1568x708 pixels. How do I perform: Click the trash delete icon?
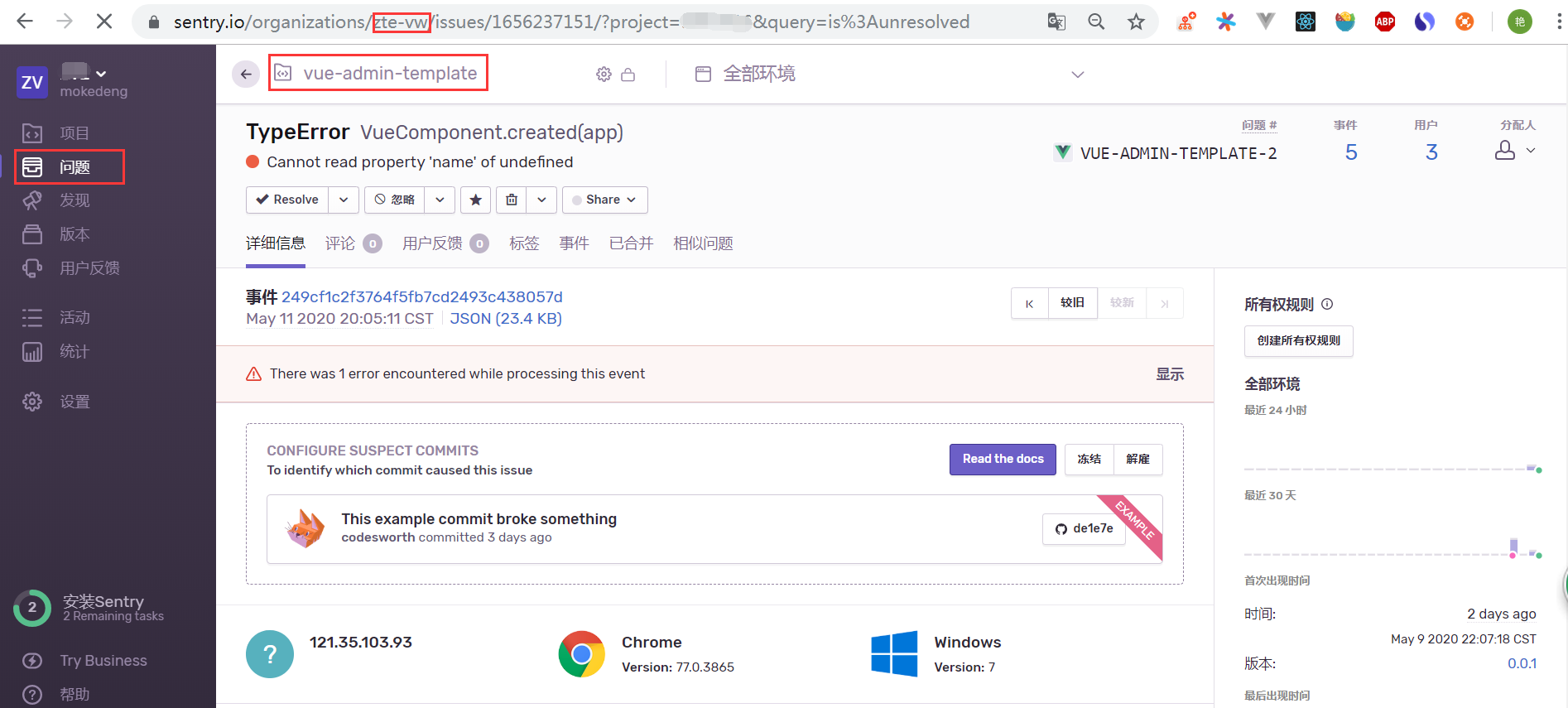[512, 200]
